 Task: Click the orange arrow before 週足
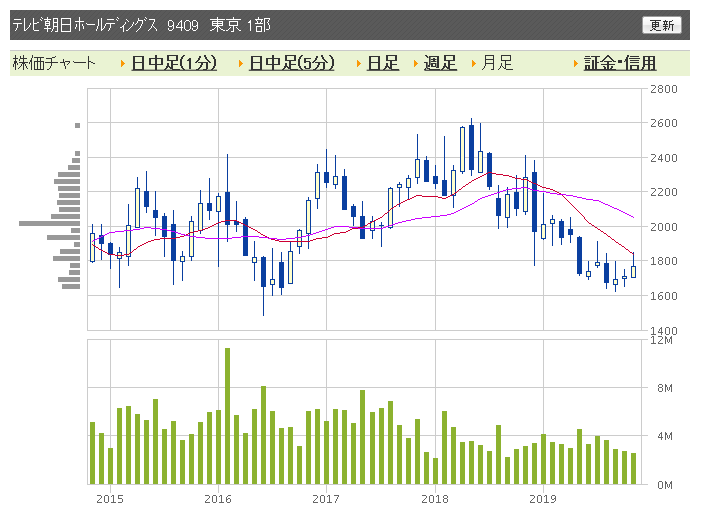(416, 64)
